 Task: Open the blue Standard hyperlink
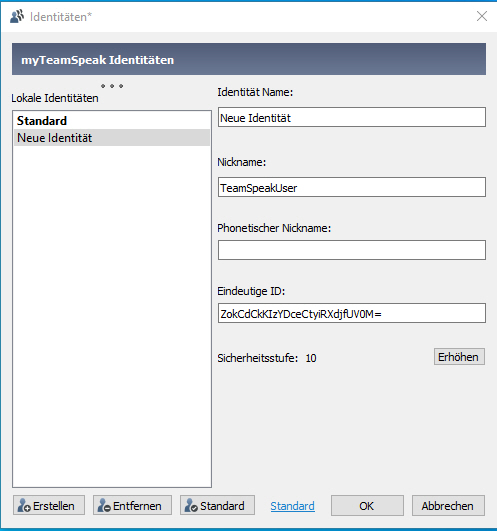(x=293, y=506)
